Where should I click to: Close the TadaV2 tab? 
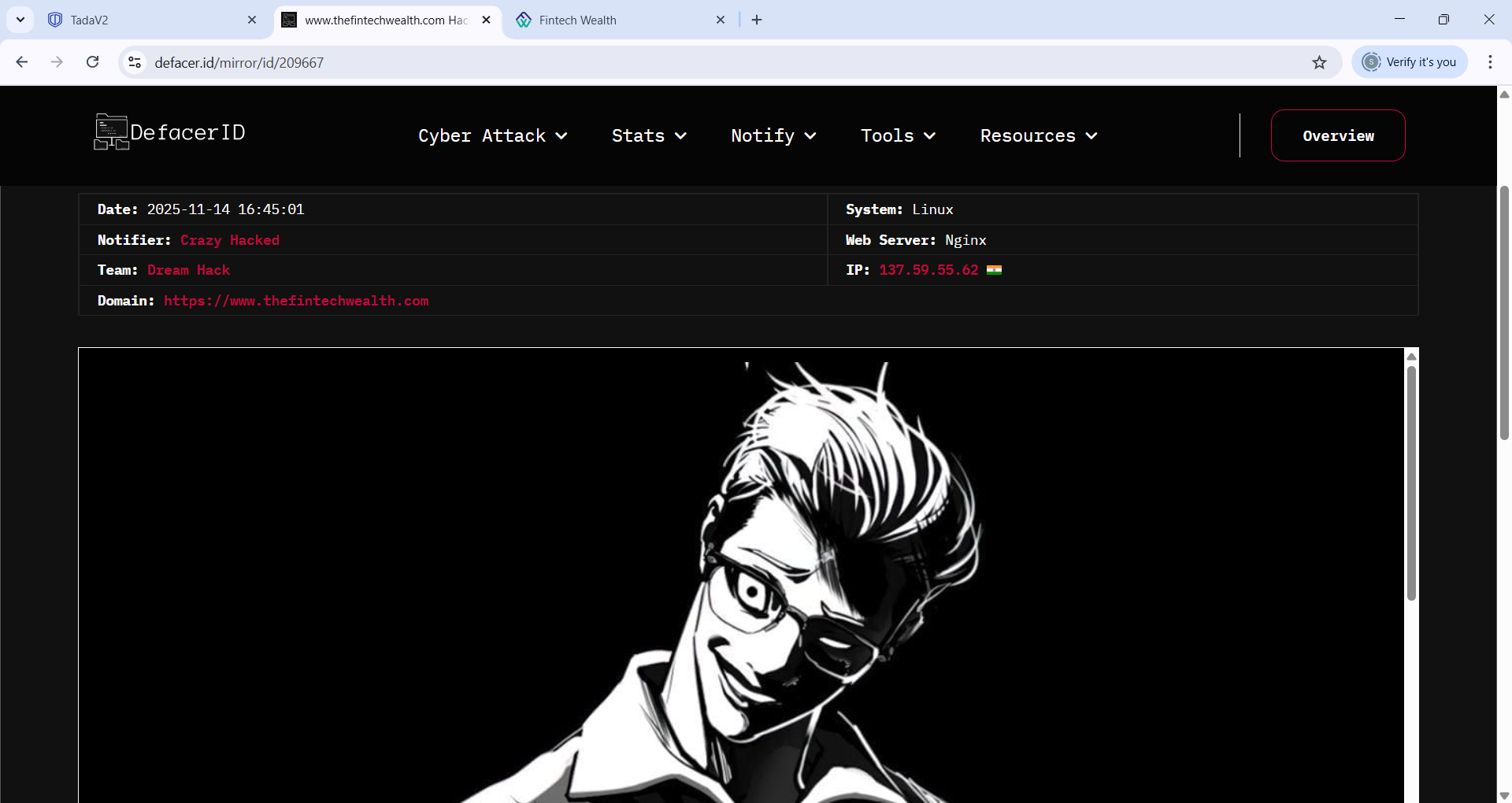click(x=252, y=20)
